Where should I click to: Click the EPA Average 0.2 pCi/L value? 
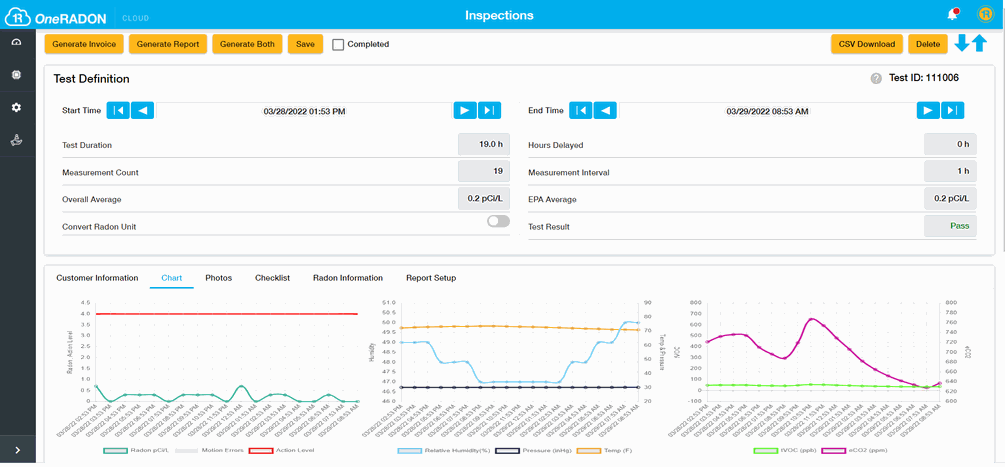click(x=950, y=199)
